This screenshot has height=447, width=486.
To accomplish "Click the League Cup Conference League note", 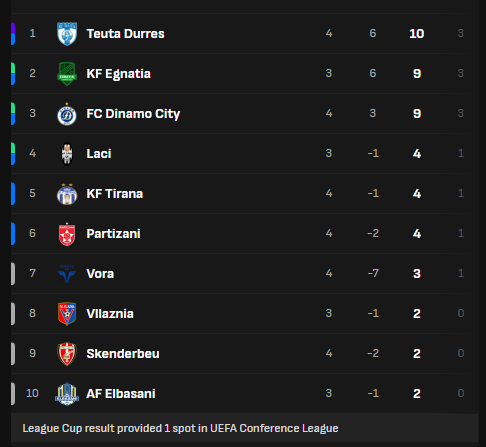I will 180,428.
